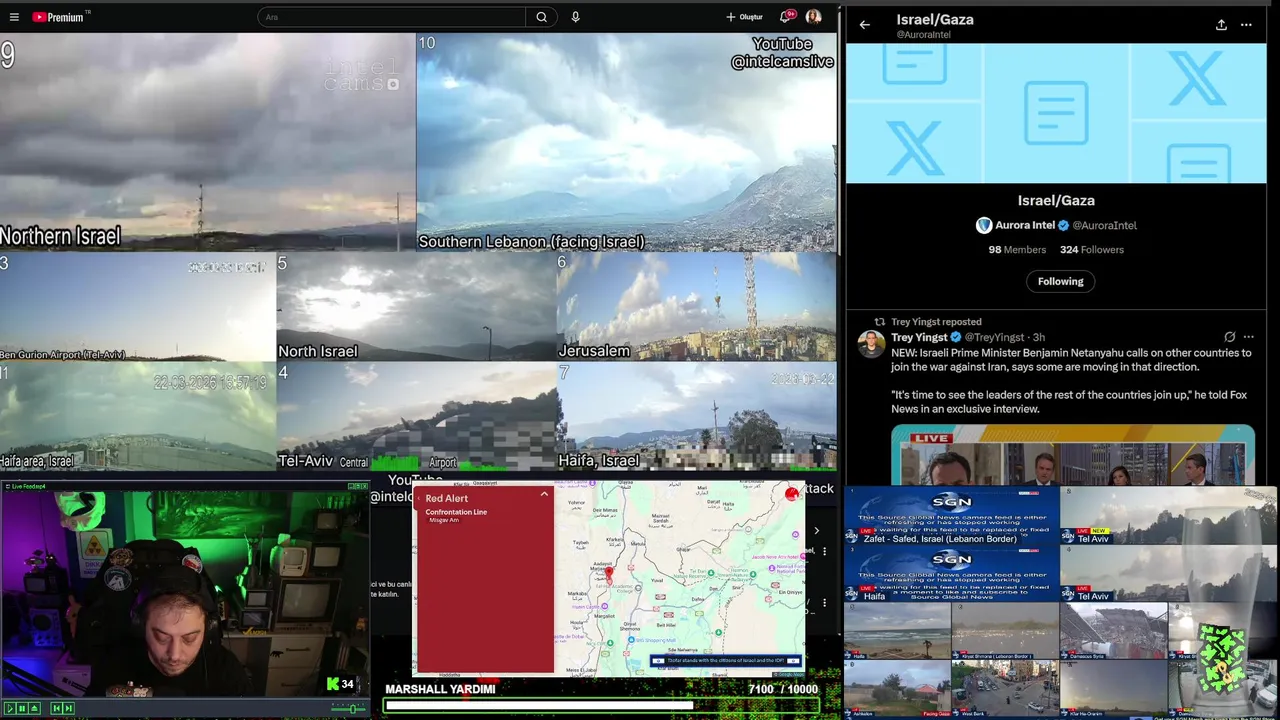1280x720 pixels.
Task: Select Ben Gurion Airport camera feed
Action: (x=138, y=306)
